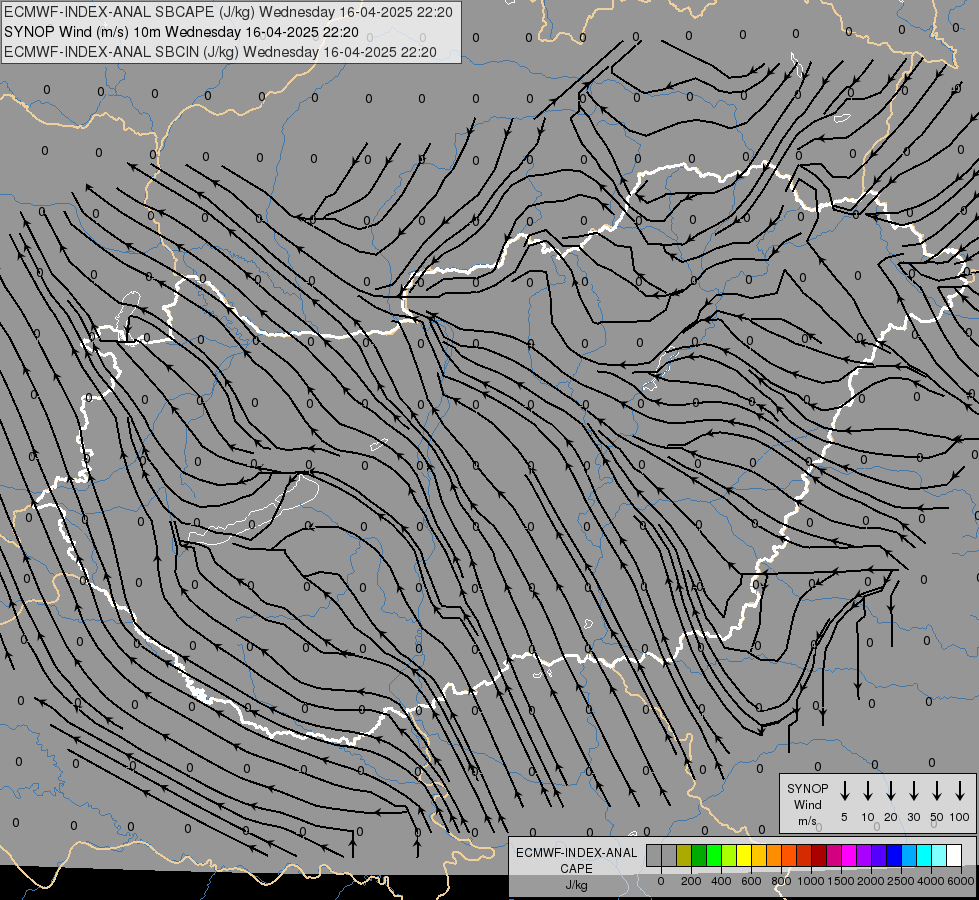
Task: Click the 'Wind' label in wind legend
Action: pos(807,804)
